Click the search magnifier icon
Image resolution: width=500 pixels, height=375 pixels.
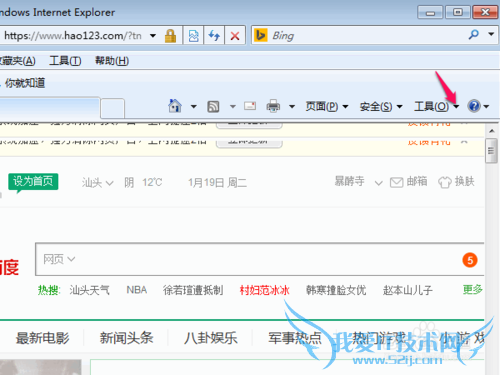coord(473,34)
